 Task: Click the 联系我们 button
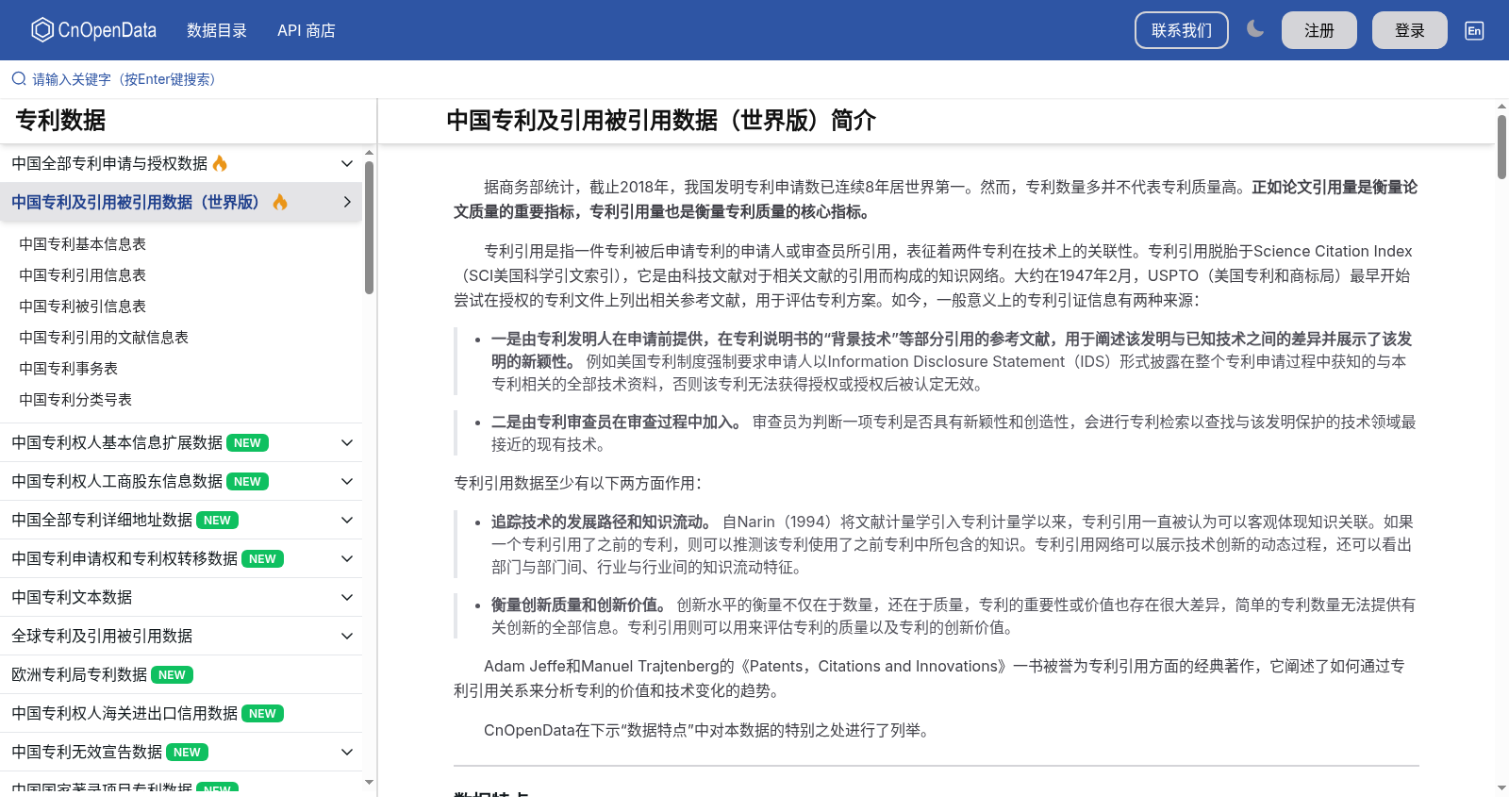(x=1182, y=30)
